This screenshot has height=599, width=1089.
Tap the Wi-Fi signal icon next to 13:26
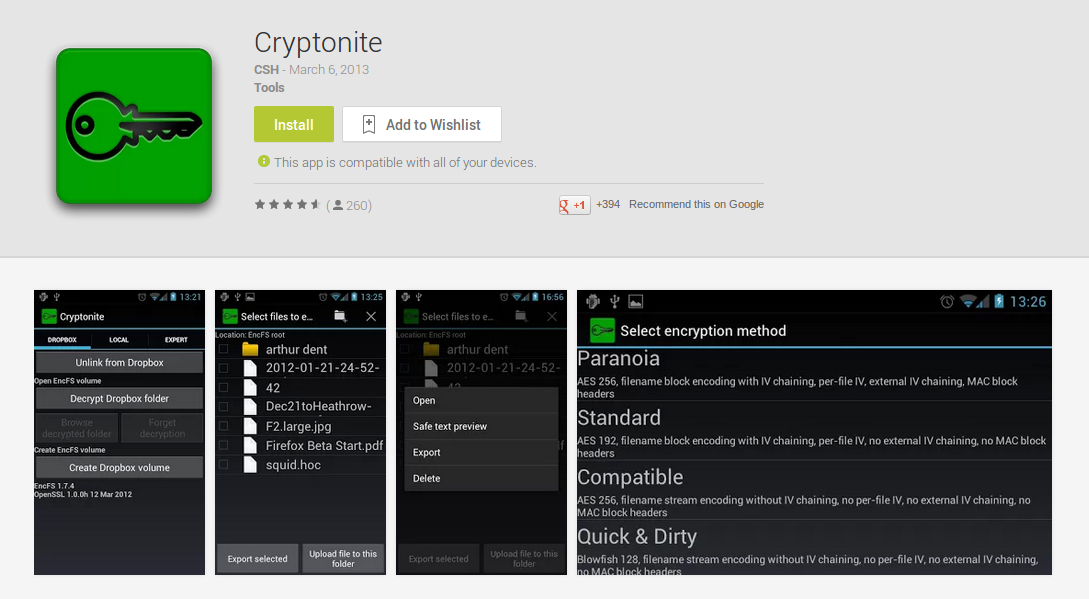[x=967, y=302]
